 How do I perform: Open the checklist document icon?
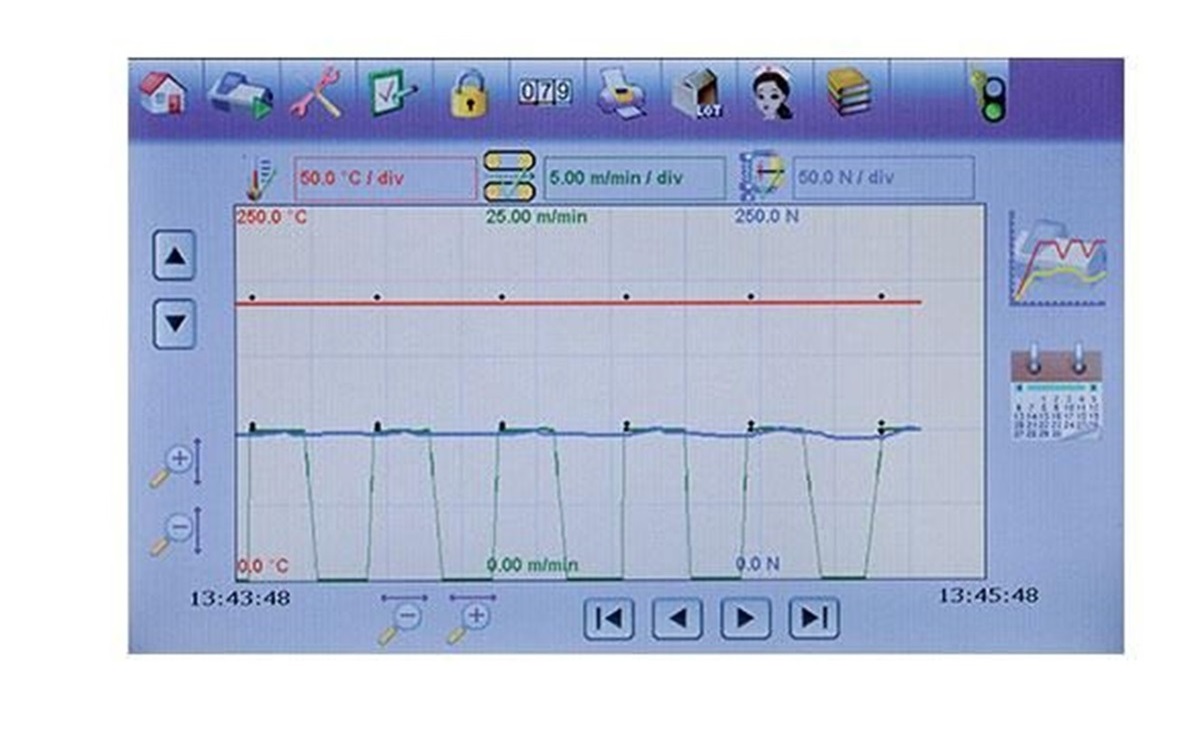point(392,93)
